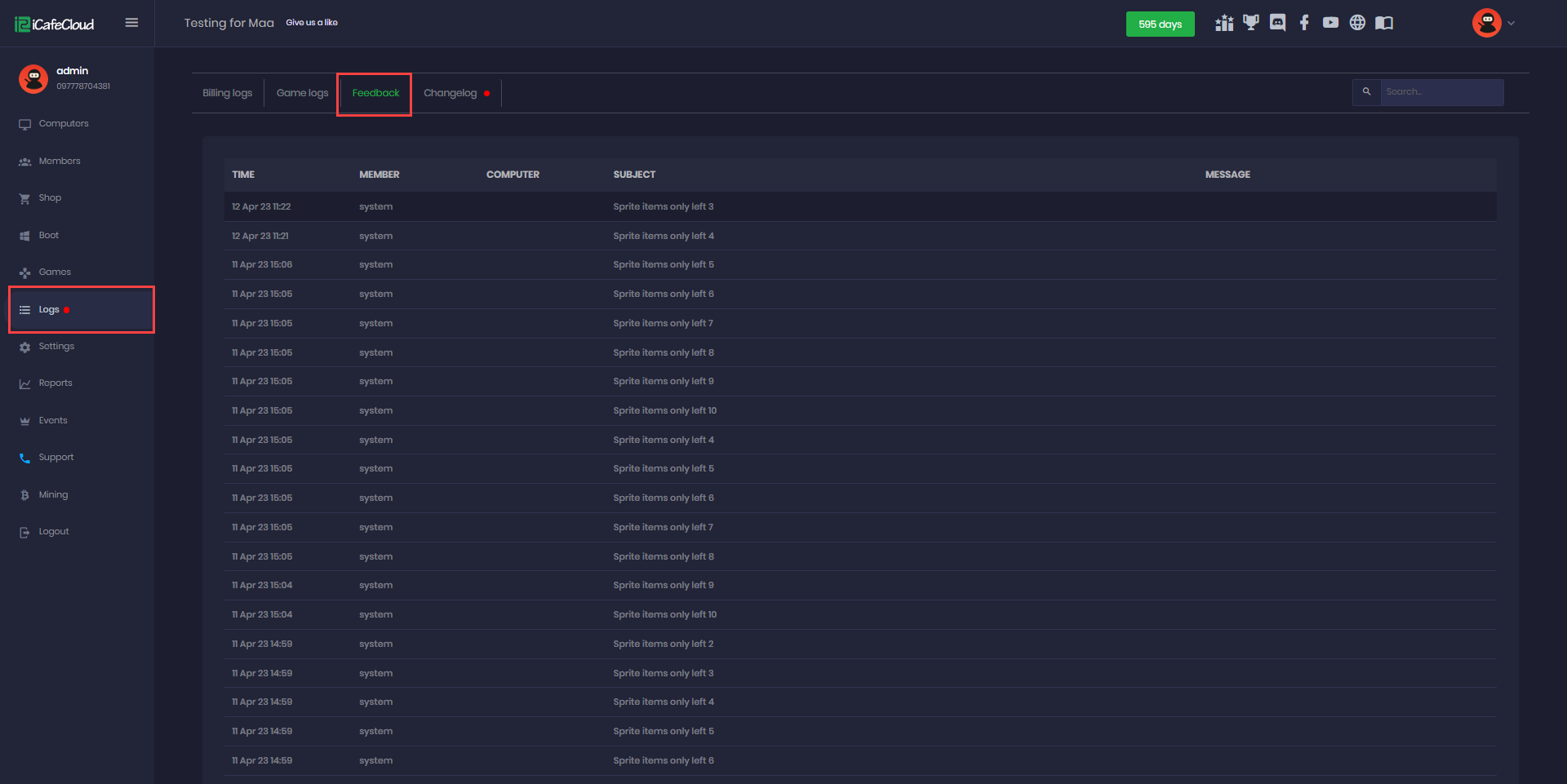Open the star ranking chart icon
Image resolution: width=1567 pixels, height=784 pixels.
(x=1223, y=23)
